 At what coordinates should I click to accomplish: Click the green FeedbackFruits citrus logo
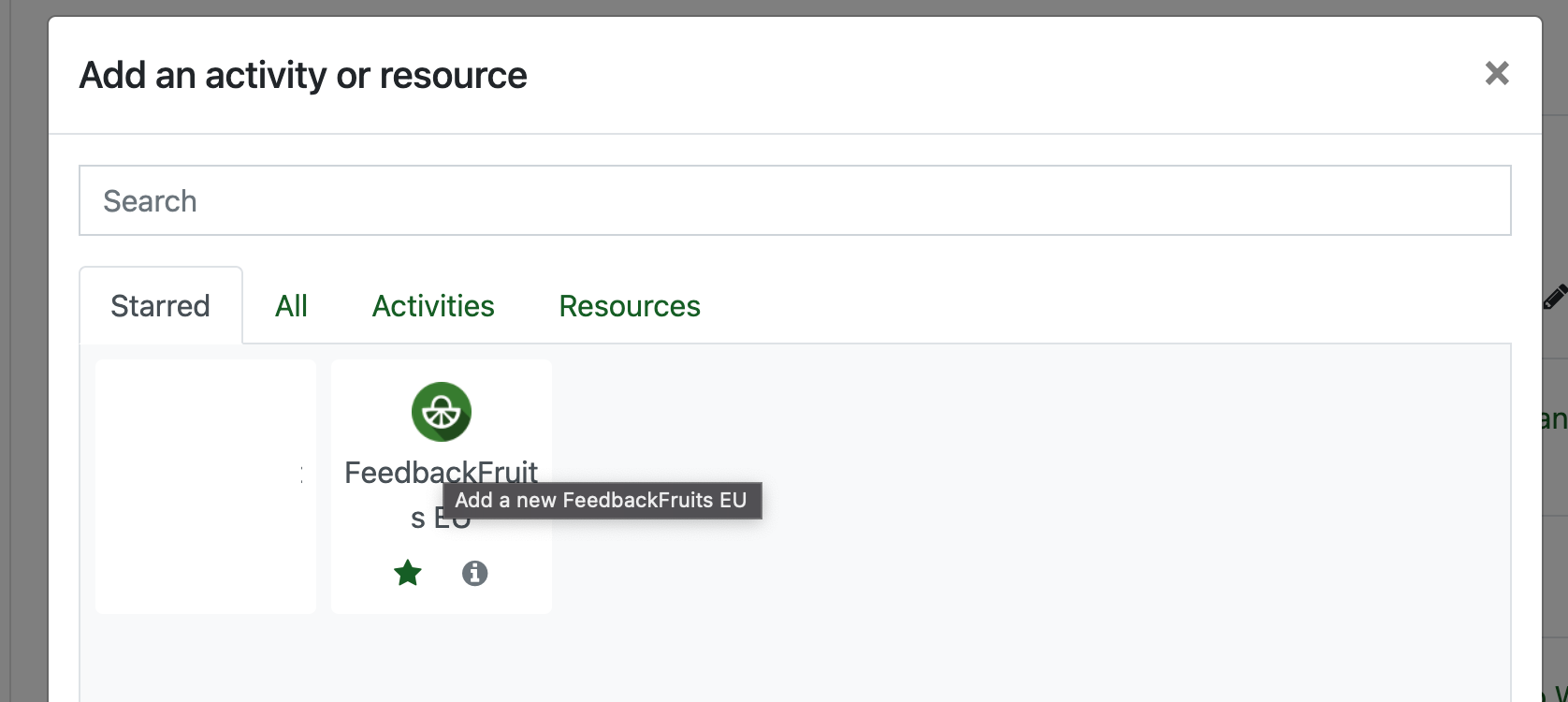pos(441,412)
